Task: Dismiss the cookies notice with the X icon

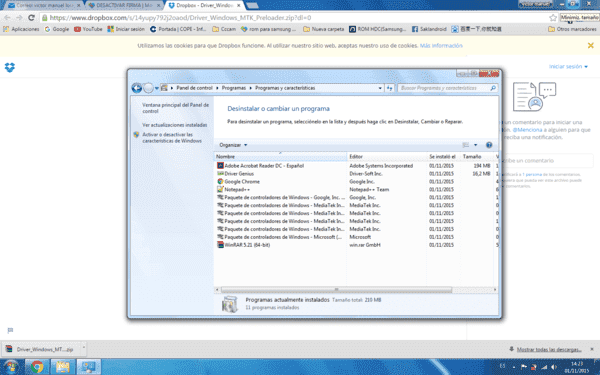Action: click(x=590, y=46)
